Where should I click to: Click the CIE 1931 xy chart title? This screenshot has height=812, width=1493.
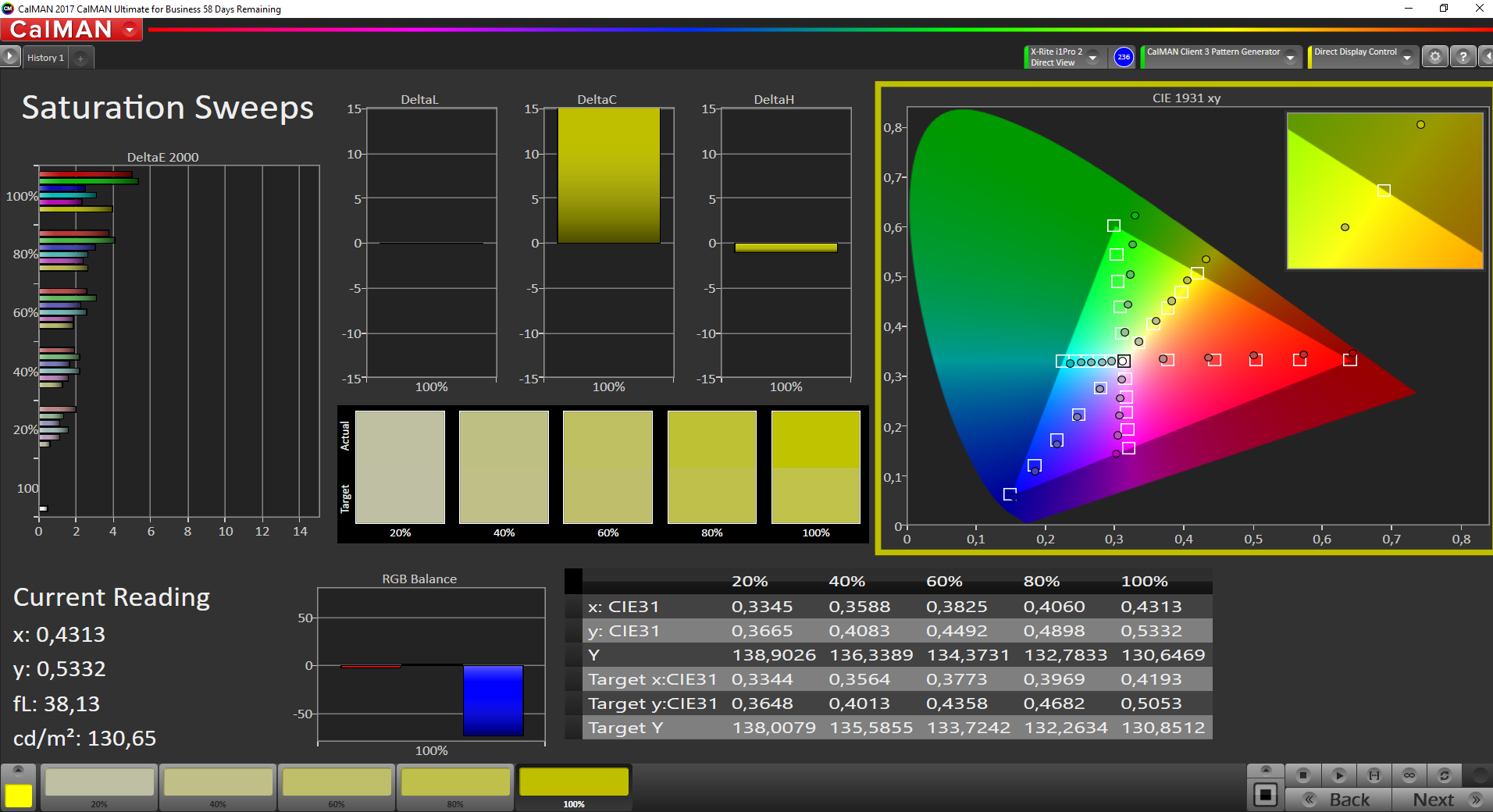point(1186,98)
